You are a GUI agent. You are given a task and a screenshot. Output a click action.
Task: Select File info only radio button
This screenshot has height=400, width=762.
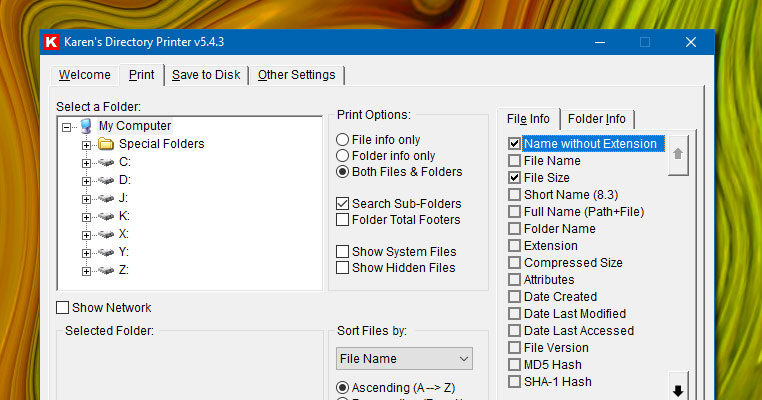coord(343,140)
